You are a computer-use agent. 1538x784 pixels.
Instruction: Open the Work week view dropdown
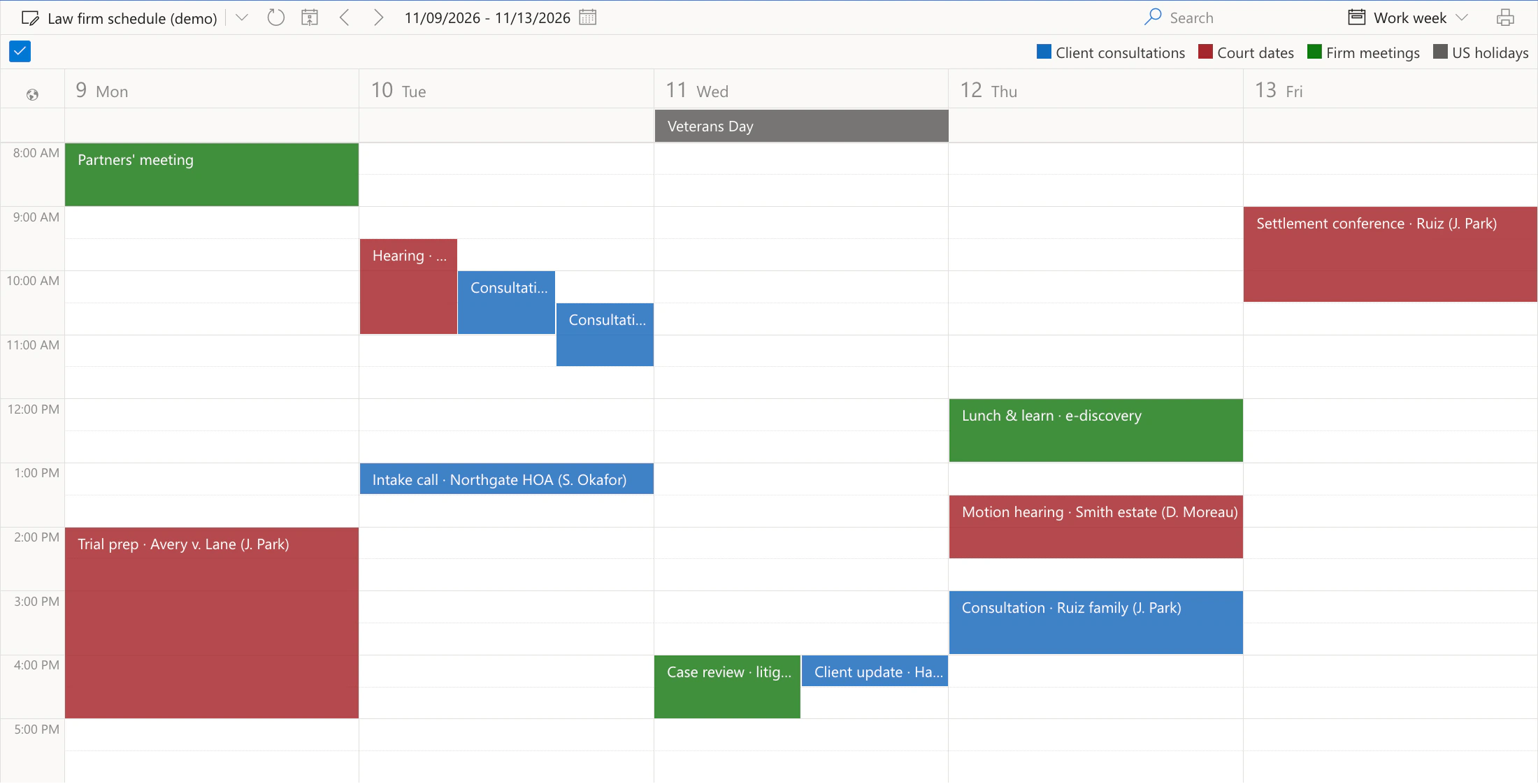point(1409,17)
